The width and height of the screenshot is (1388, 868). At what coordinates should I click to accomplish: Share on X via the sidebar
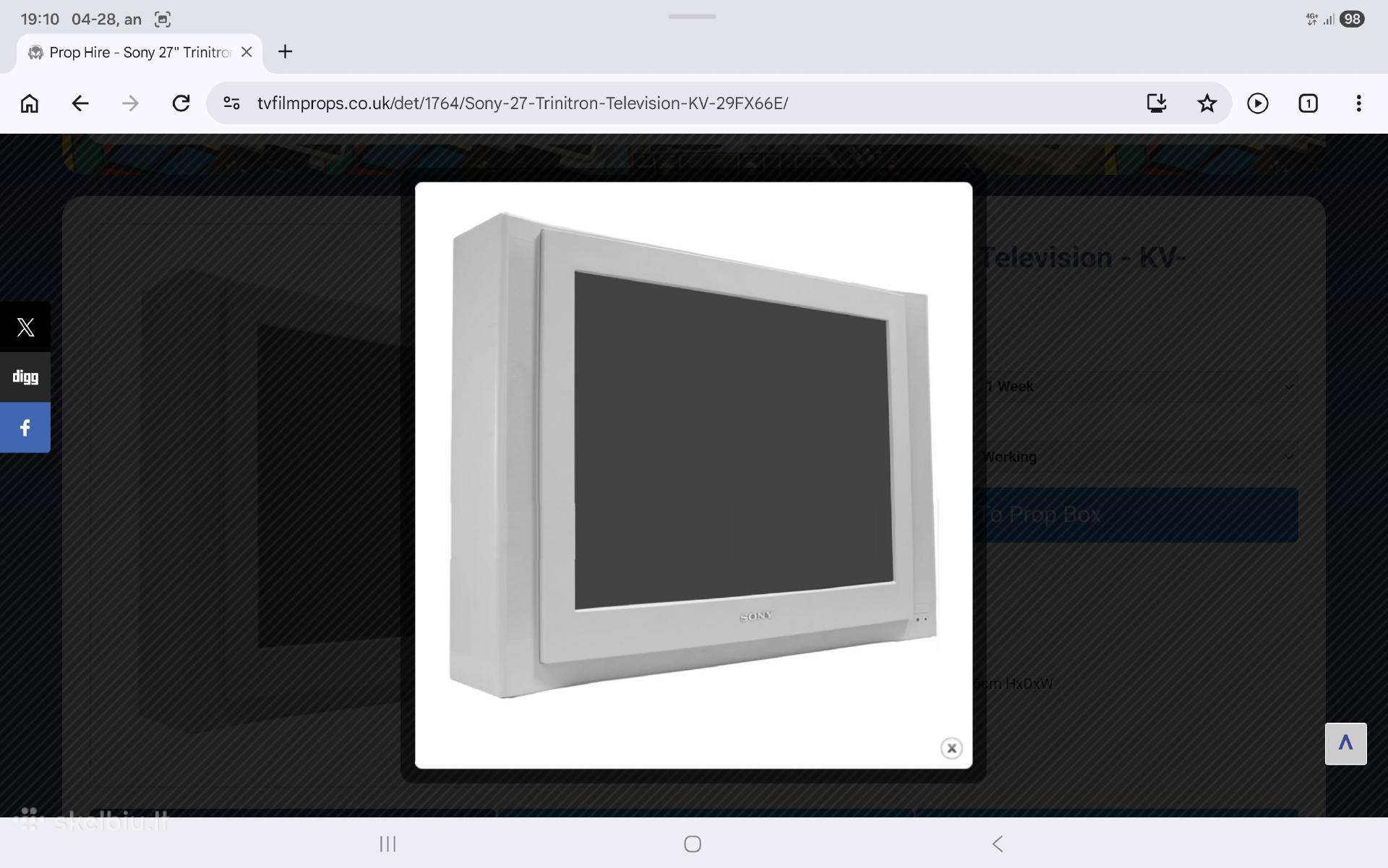point(25,327)
